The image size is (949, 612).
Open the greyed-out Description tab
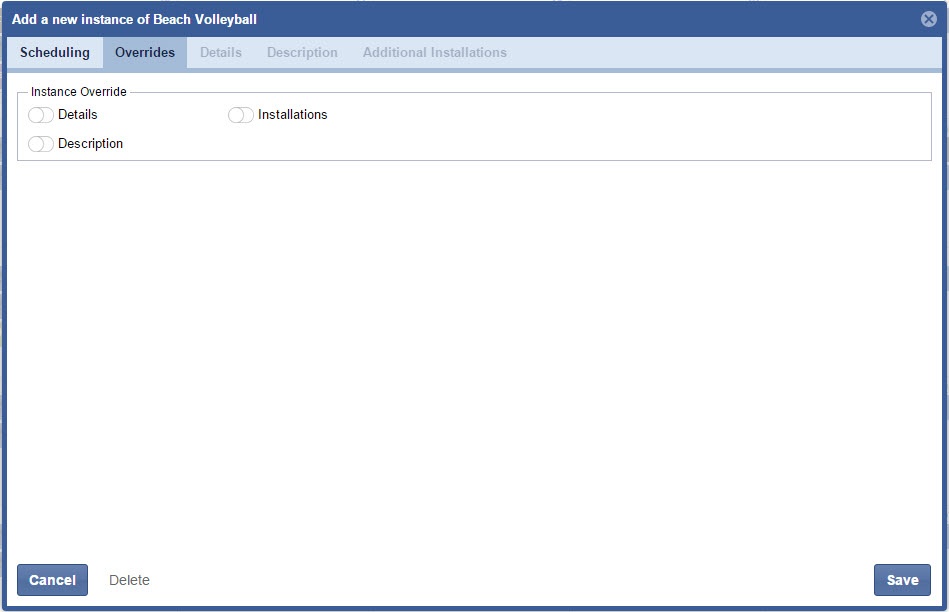coord(302,52)
